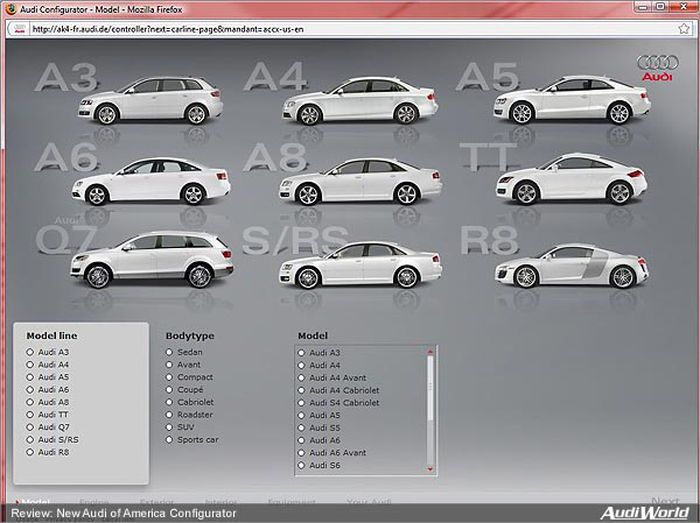This screenshot has height=523, width=700.
Task: Click the Audi site favicon in the address bar
Action: [x=20, y=29]
